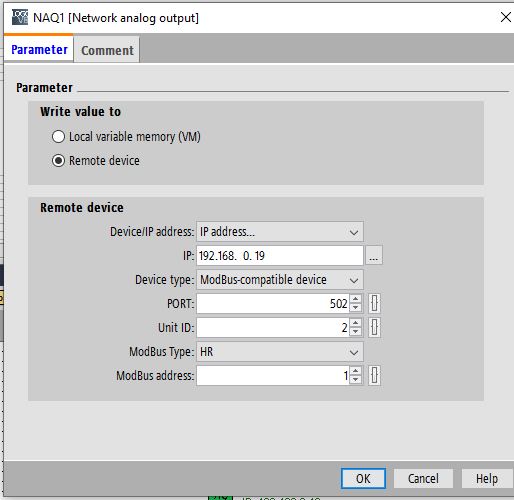Image resolution: width=514 pixels, height=500 pixels.
Task: Click the reference brackets icon beside PORT
Action: [x=374, y=303]
